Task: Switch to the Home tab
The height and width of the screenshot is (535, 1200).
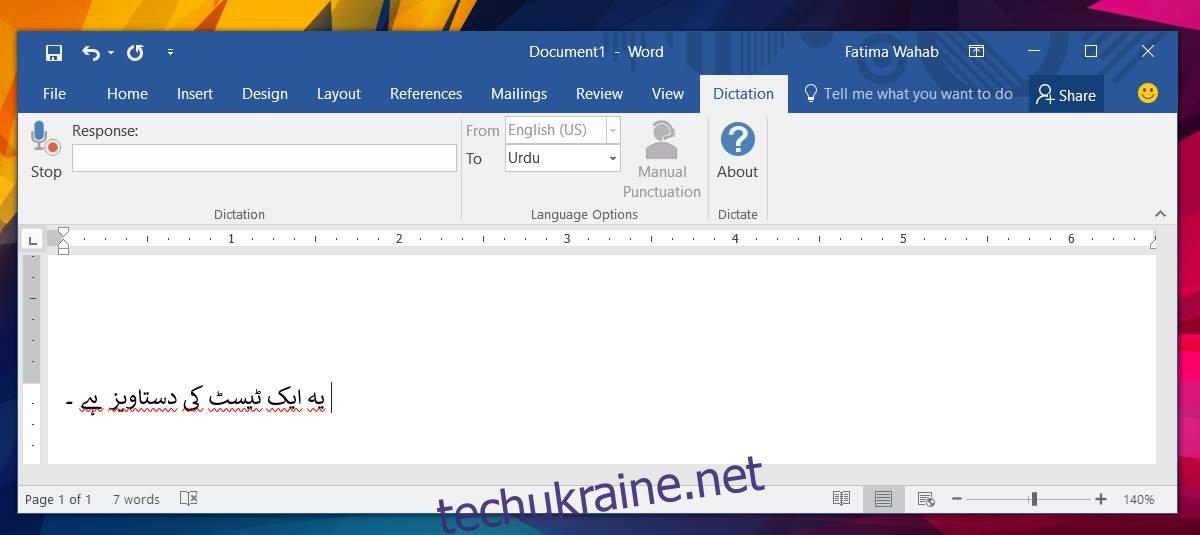Action: pyautogui.click(x=127, y=94)
